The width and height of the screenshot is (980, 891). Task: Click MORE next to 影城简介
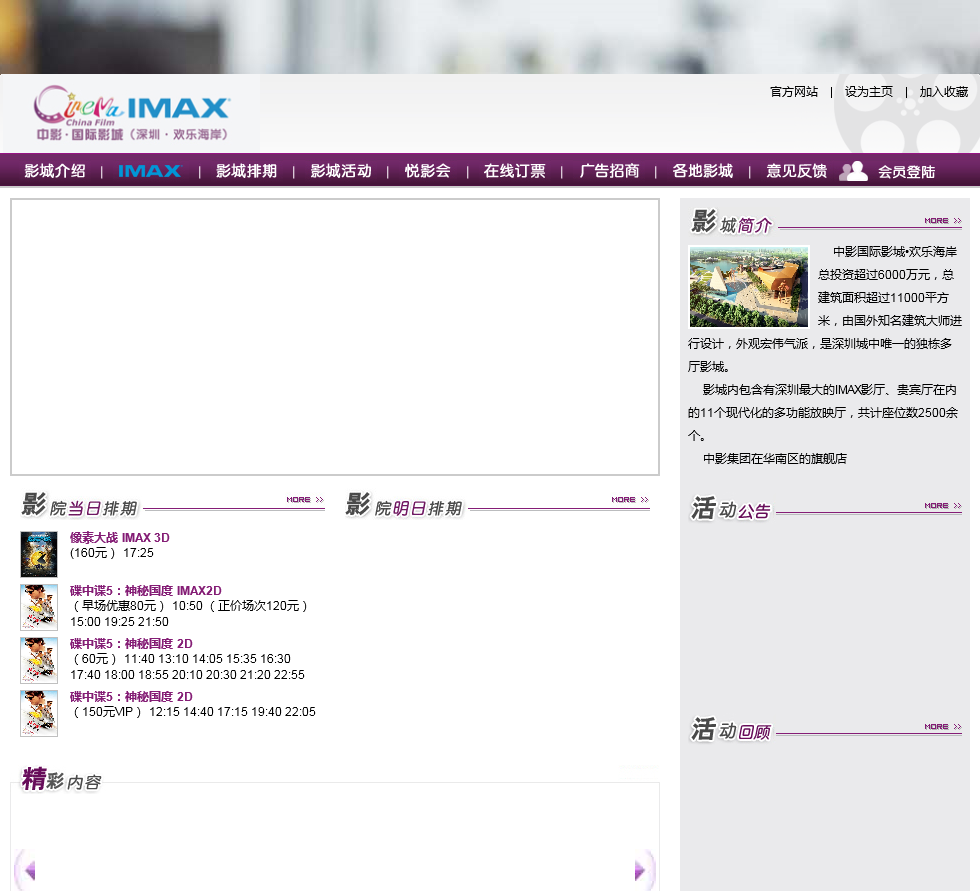click(x=942, y=221)
